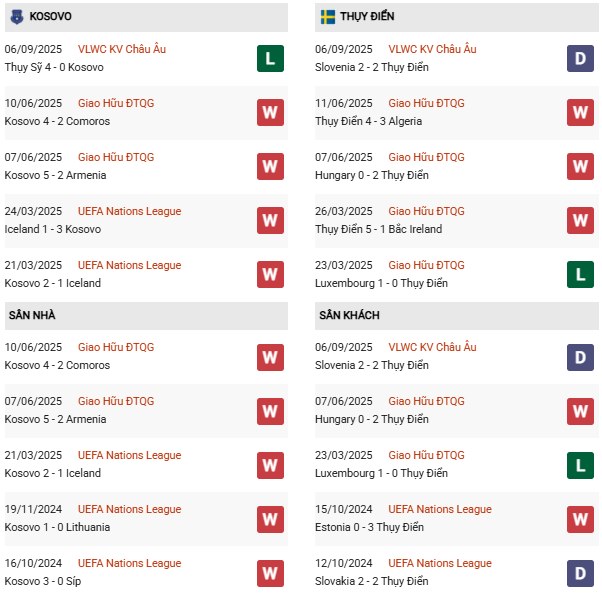The width and height of the screenshot is (602, 600).
Task: Select the Sân Khách section header
Action: point(349,315)
